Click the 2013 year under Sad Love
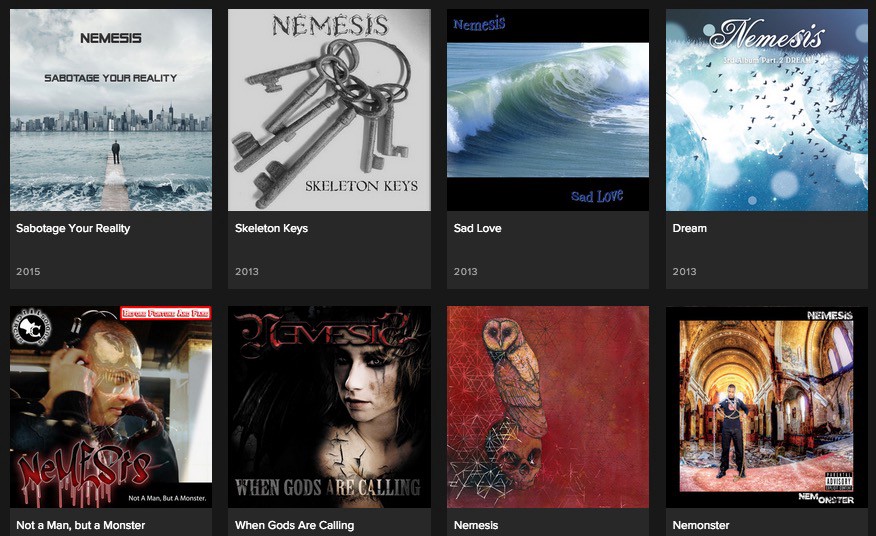Image resolution: width=876 pixels, height=536 pixels. [x=465, y=272]
